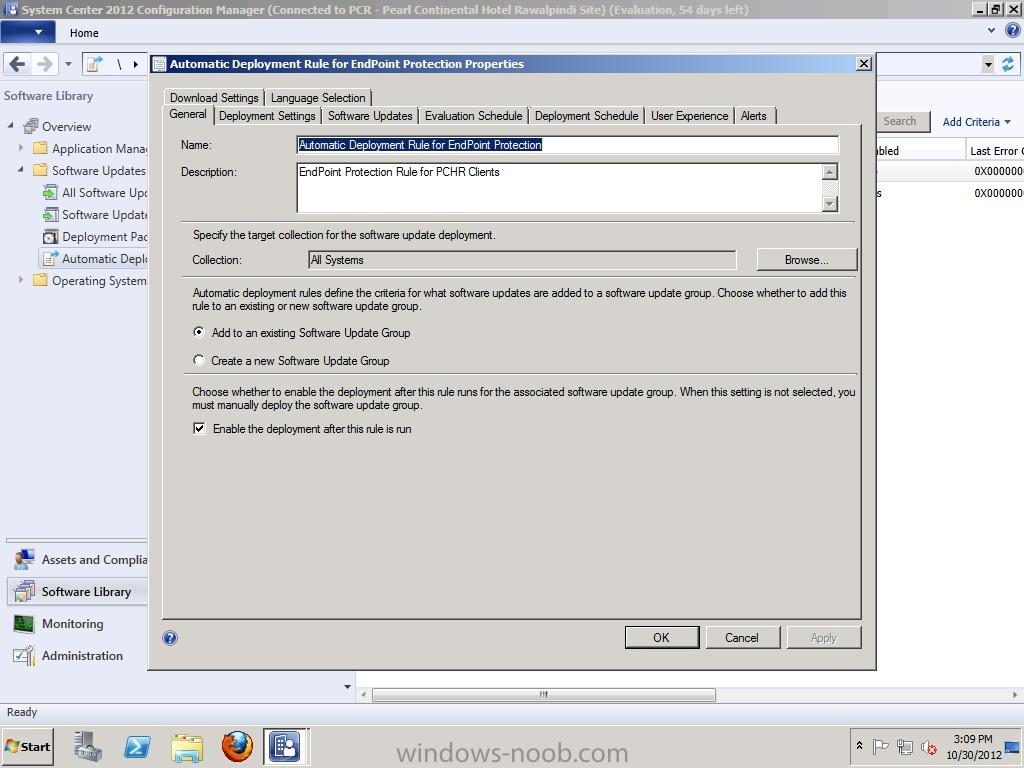Click OK in the properties dialog
Image resolution: width=1024 pixels, height=768 pixels.
(x=662, y=637)
